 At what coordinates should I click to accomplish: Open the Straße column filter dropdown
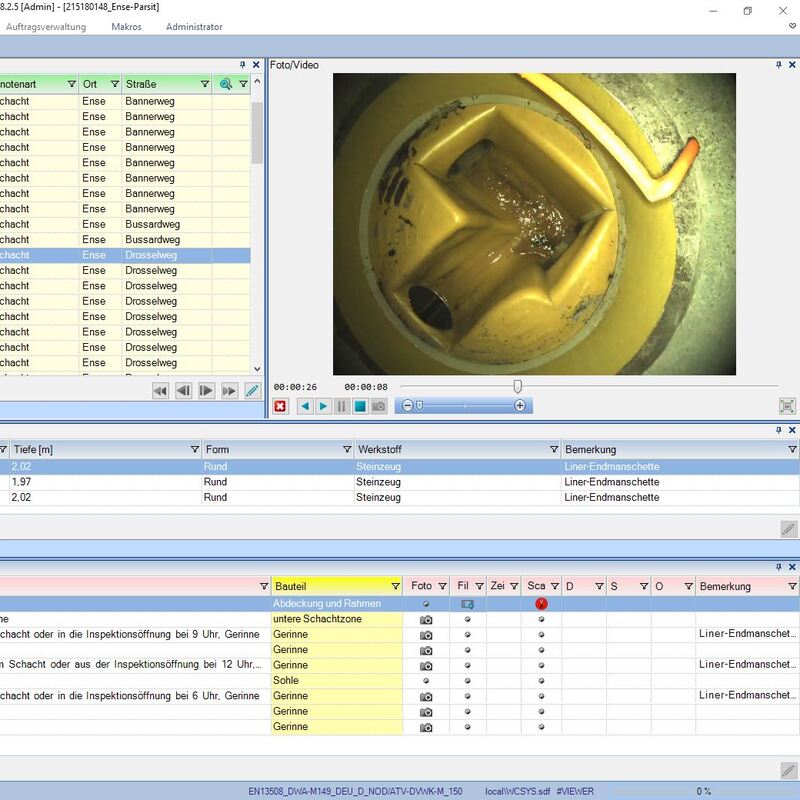[x=205, y=84]
